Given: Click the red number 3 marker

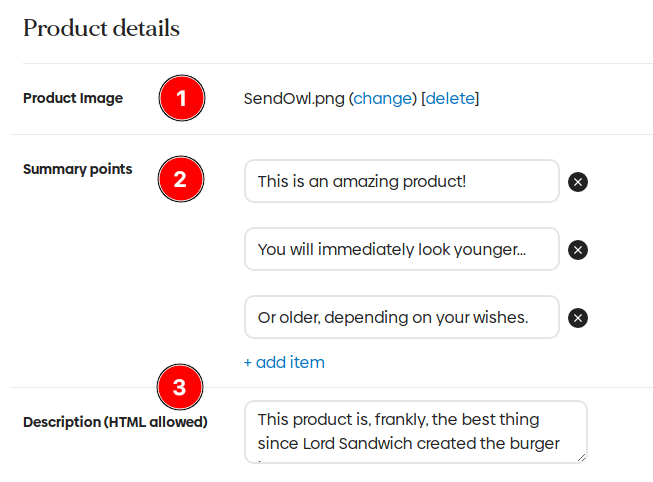Looking at the screenshot, I should 180,387.
